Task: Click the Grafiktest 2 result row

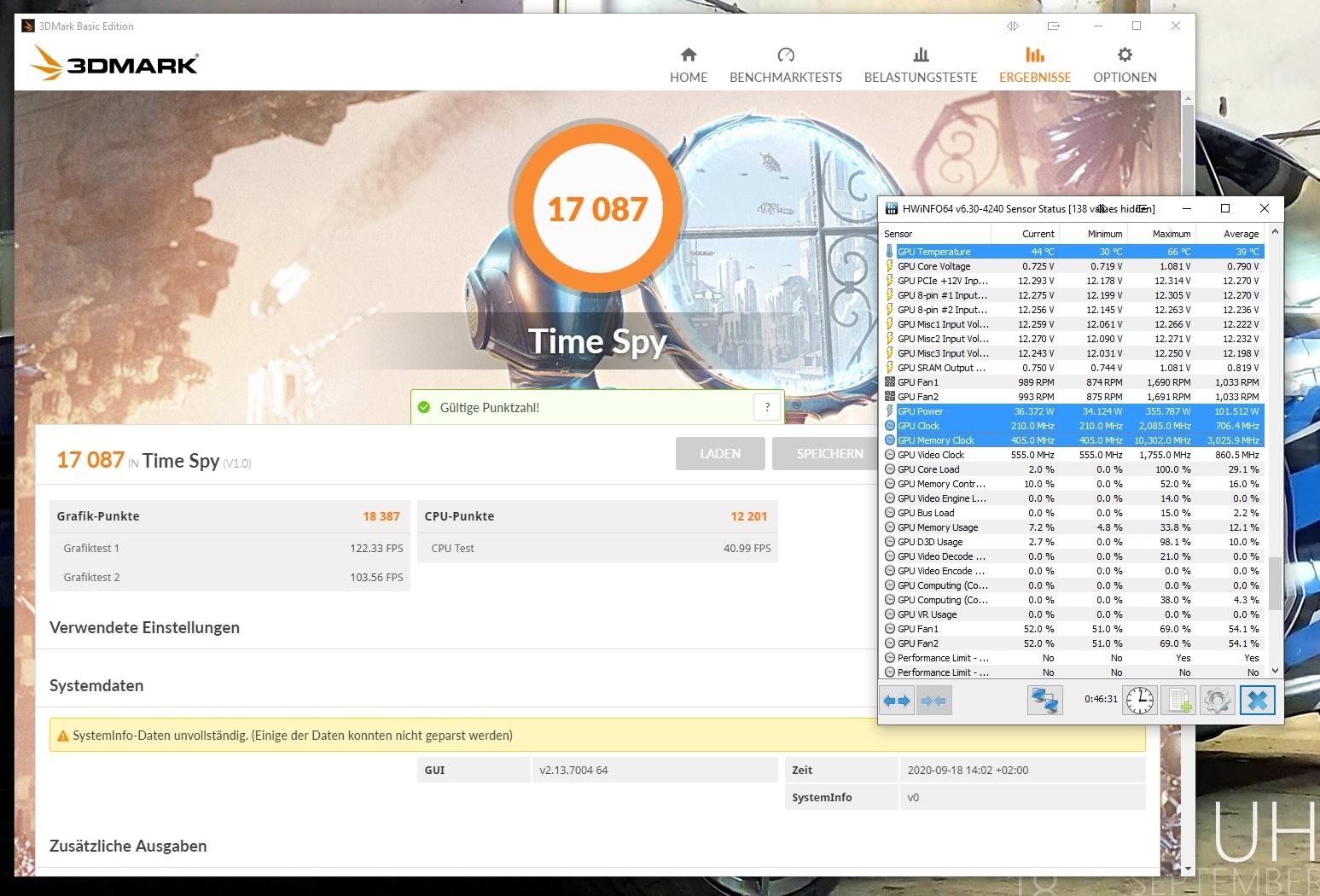Action: [230, 577]
